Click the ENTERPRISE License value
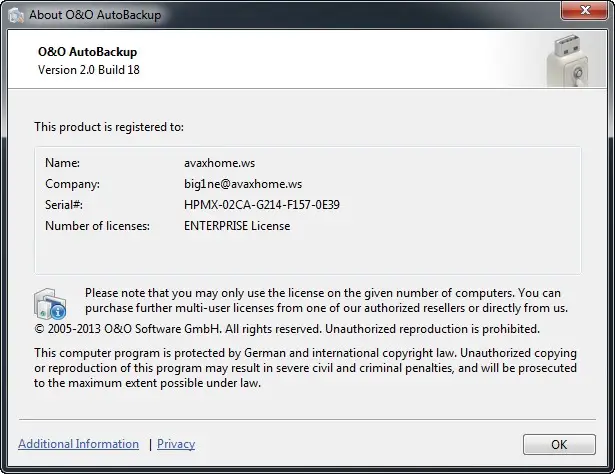 237,226
